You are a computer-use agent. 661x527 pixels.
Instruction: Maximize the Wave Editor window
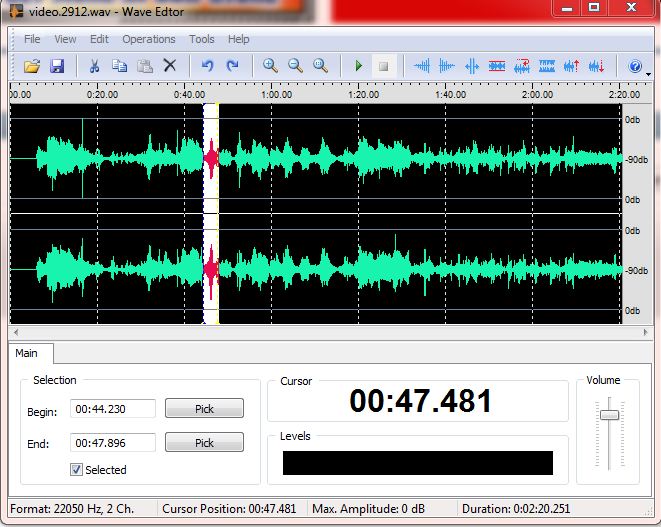(594, 8)
